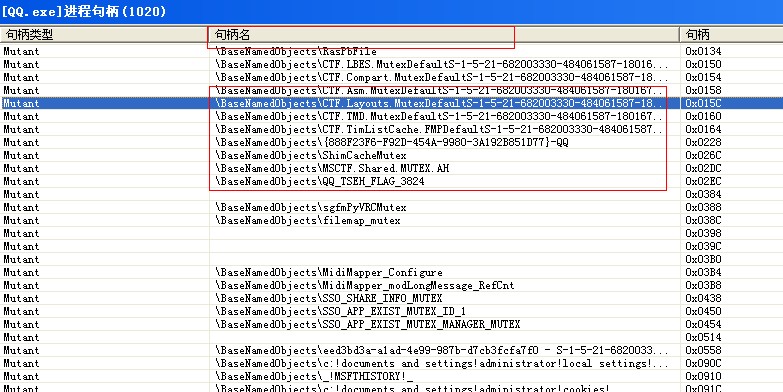
Task: Click handle value 0x03B4
Action: click(703, 272)
